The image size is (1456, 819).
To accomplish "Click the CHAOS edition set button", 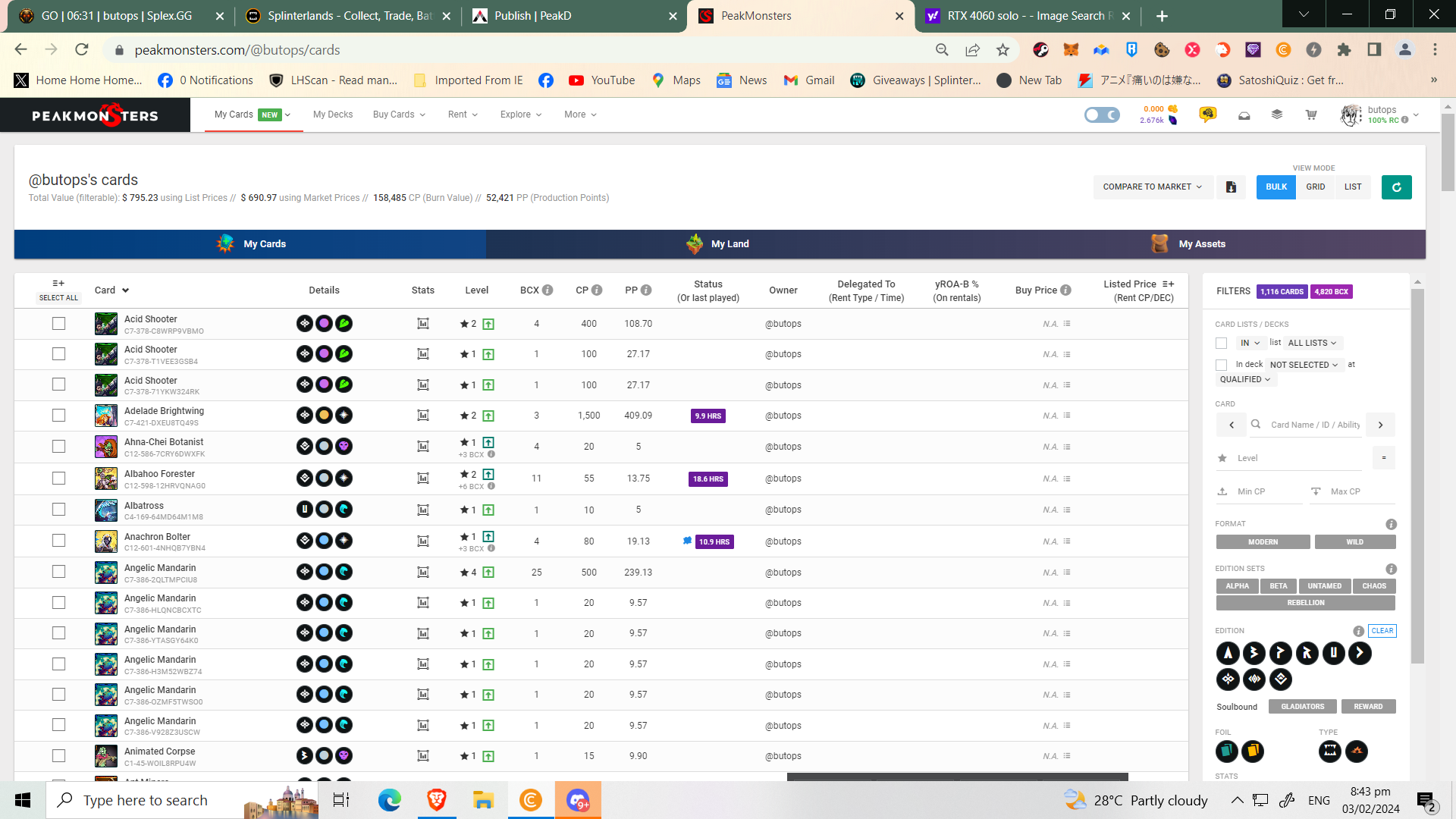I will coord(1374,586).
